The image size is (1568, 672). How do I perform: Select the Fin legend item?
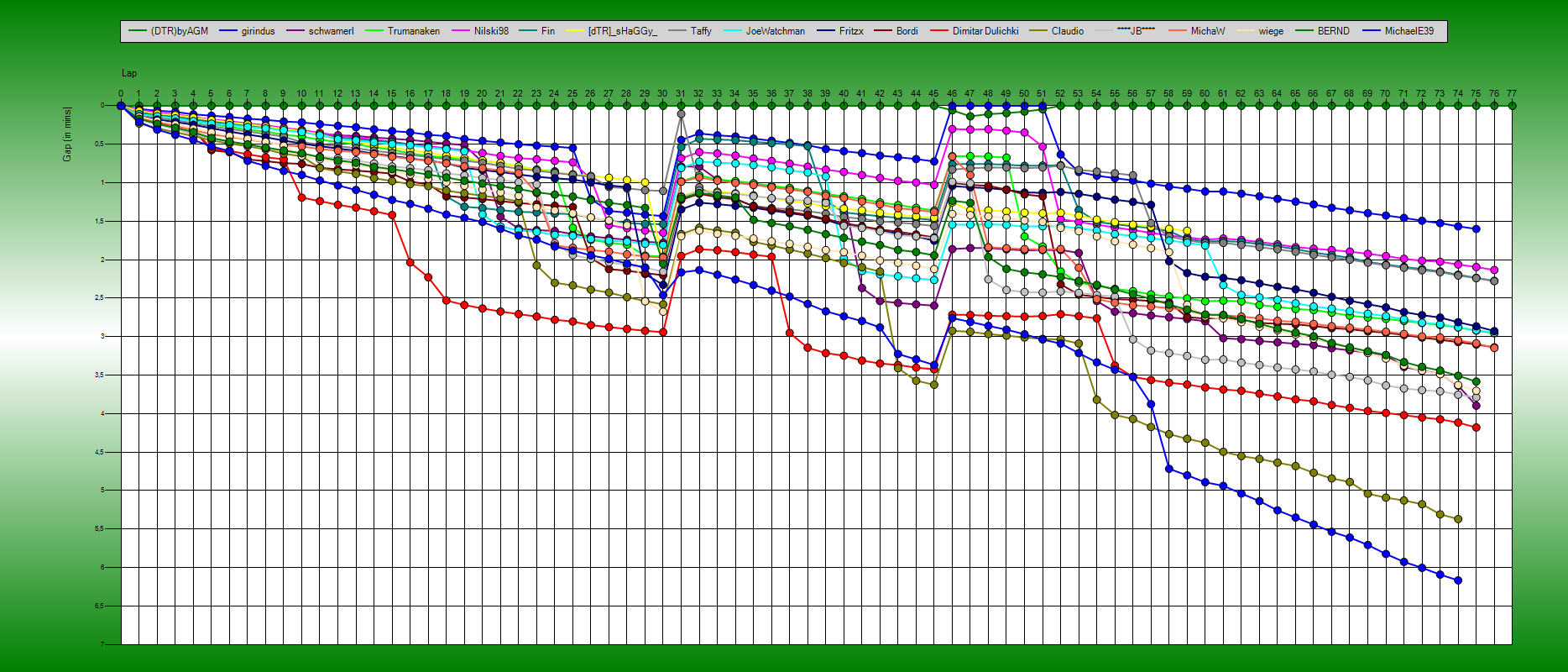(547, 31)
